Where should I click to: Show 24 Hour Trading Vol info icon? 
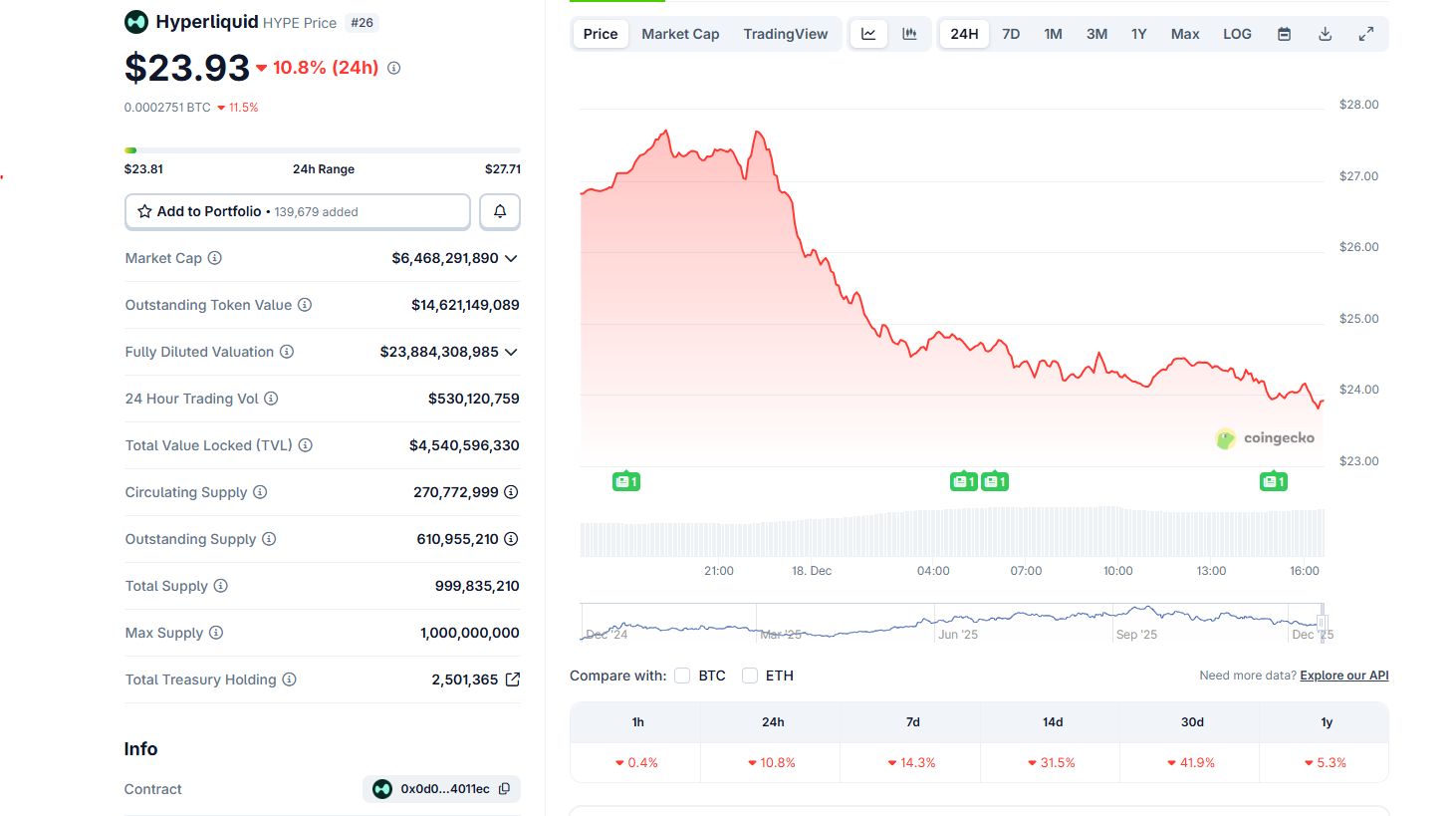pos(271,399)
